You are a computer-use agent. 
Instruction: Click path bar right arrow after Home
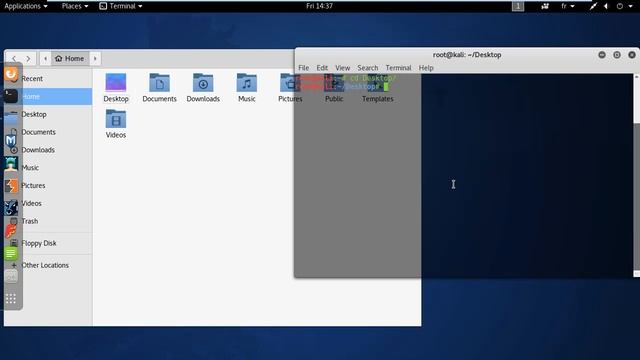(95, 58)
